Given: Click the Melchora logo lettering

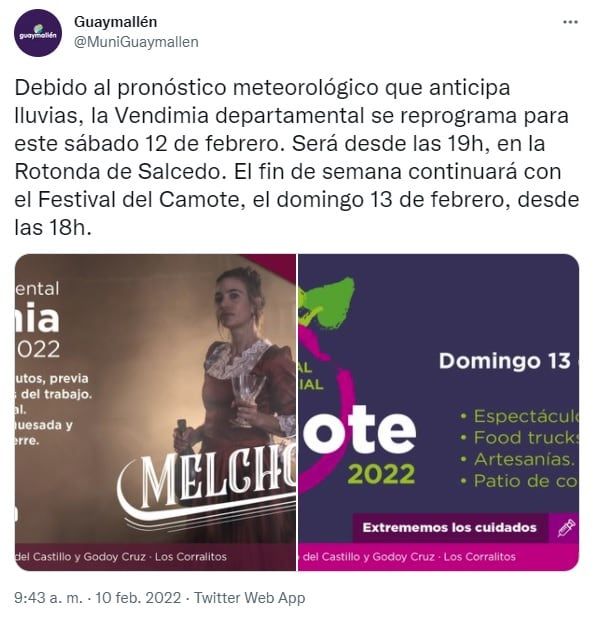Looking at the screenshot, I should [x=209, y=484].
